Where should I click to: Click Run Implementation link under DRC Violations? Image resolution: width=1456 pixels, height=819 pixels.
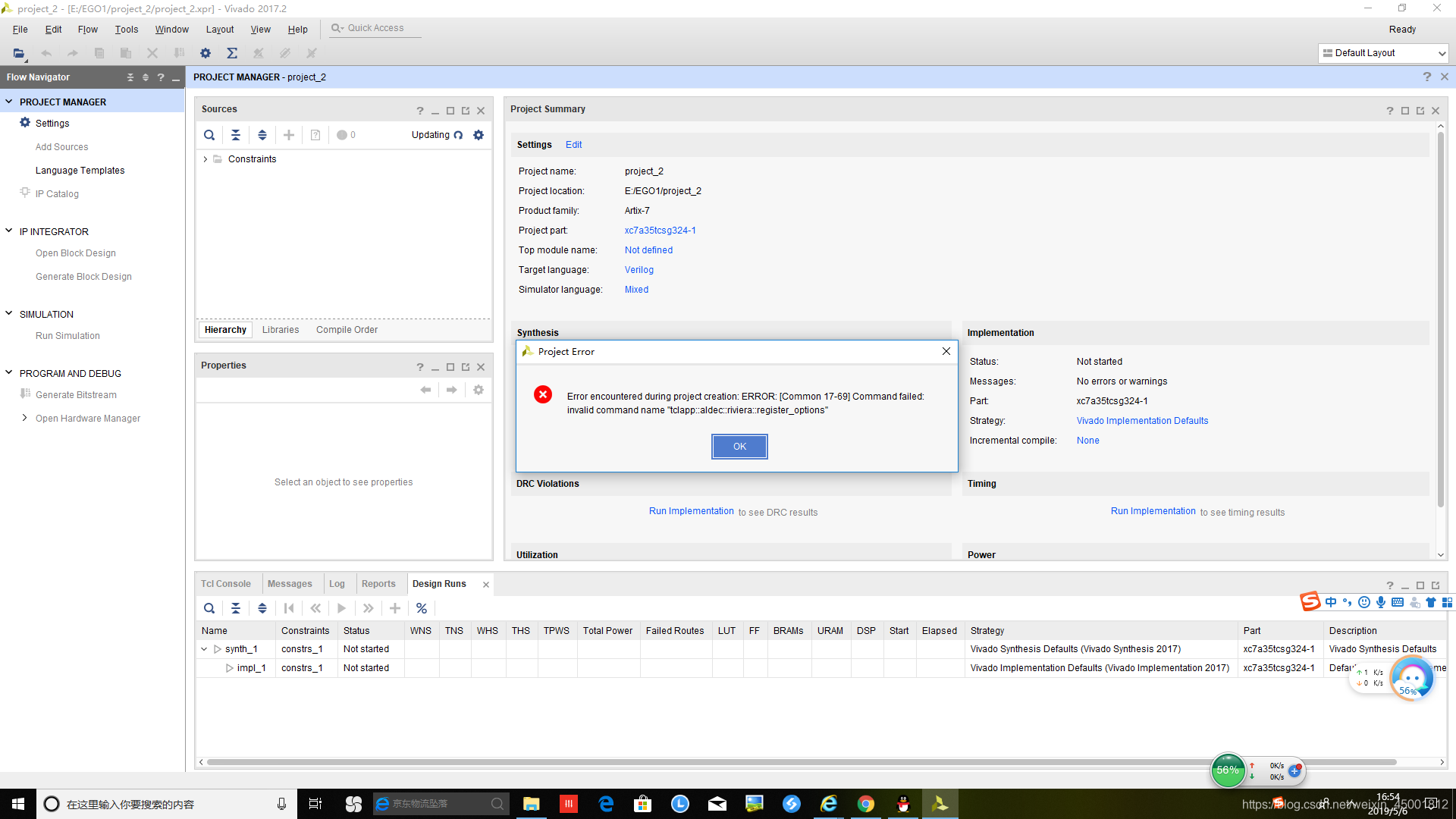[x=692, y=511]
